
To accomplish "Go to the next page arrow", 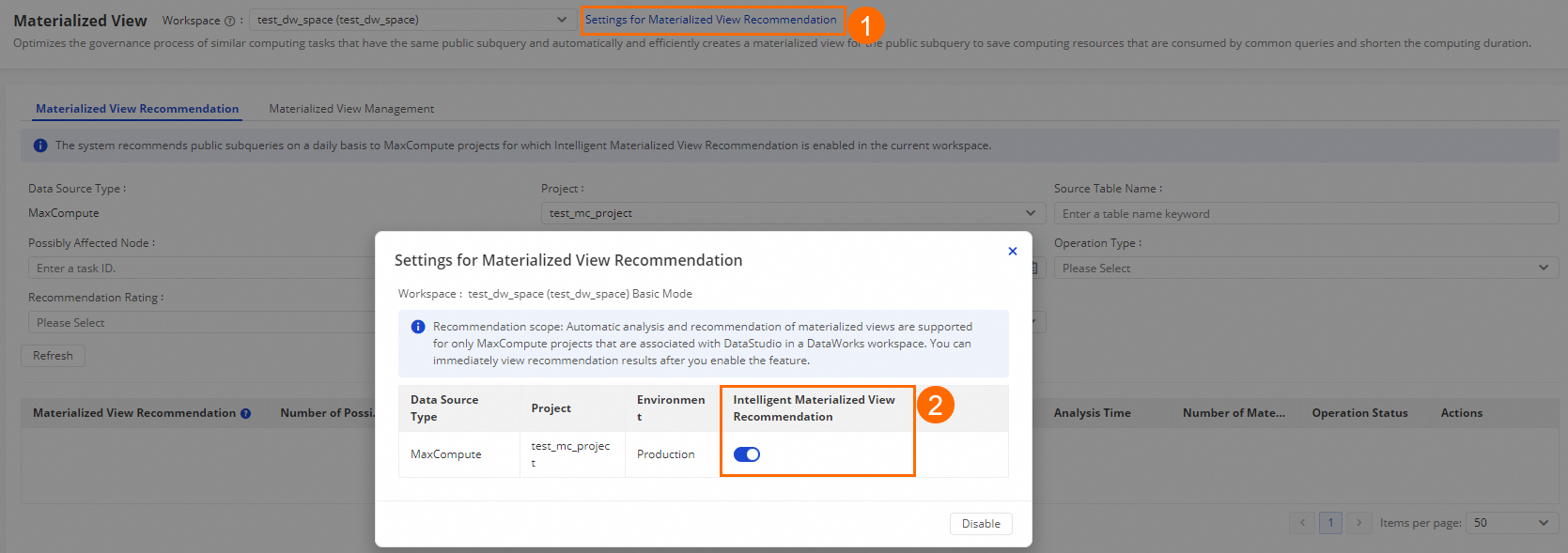I will (1358, 523).
